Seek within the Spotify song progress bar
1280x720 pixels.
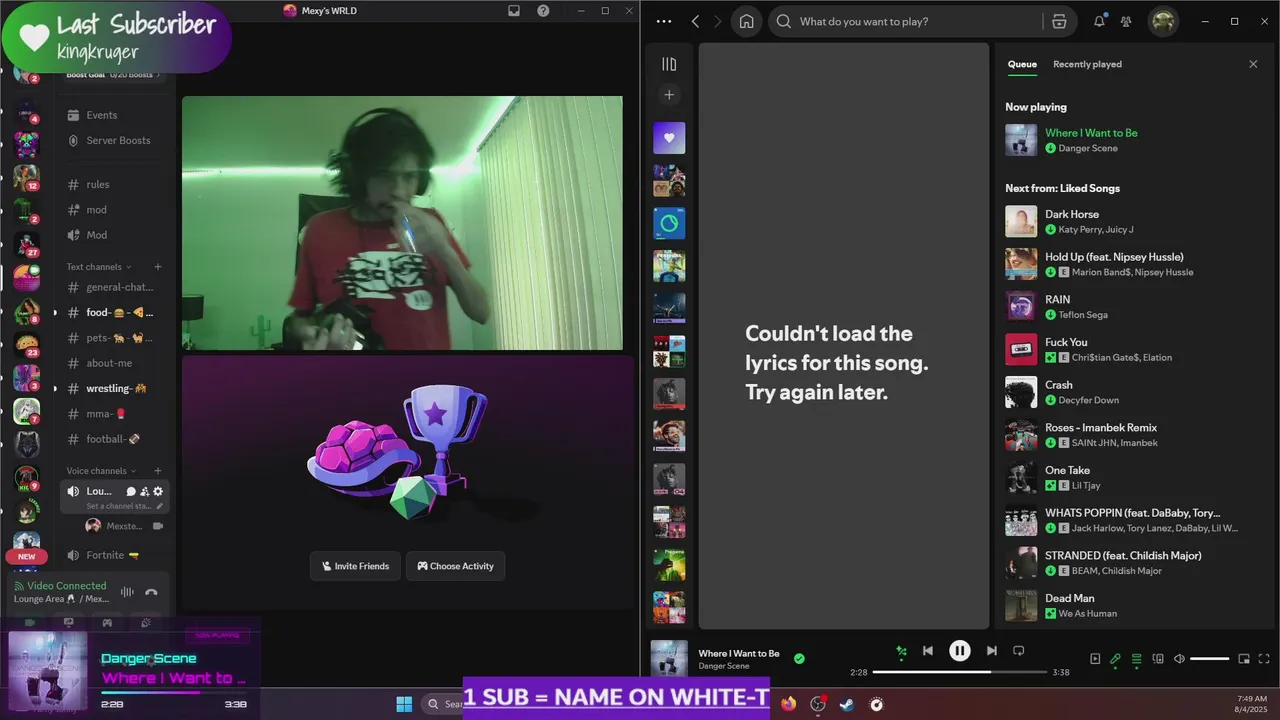(959, 672)
